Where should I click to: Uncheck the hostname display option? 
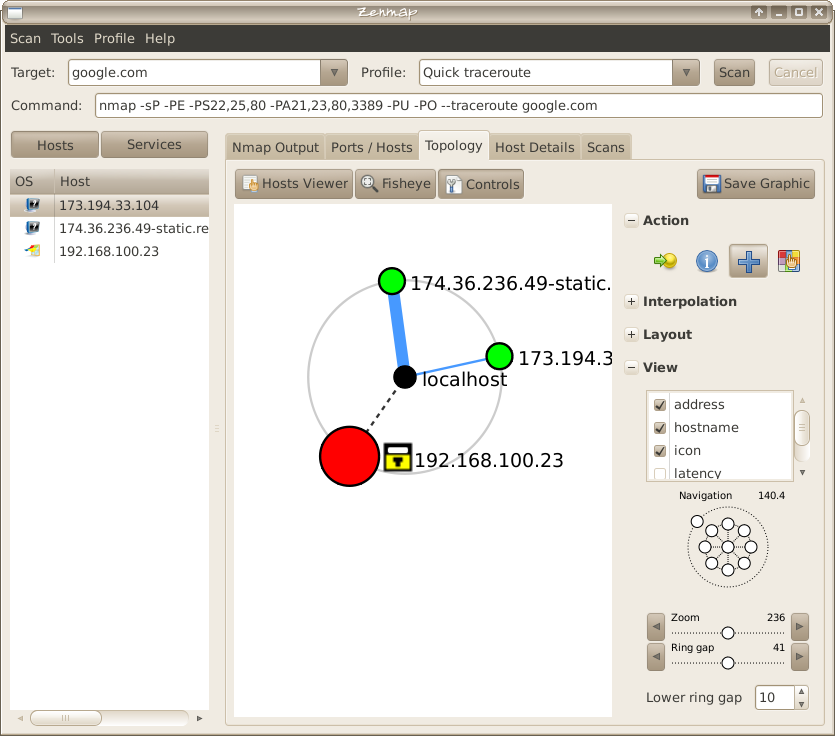[661, 427]
